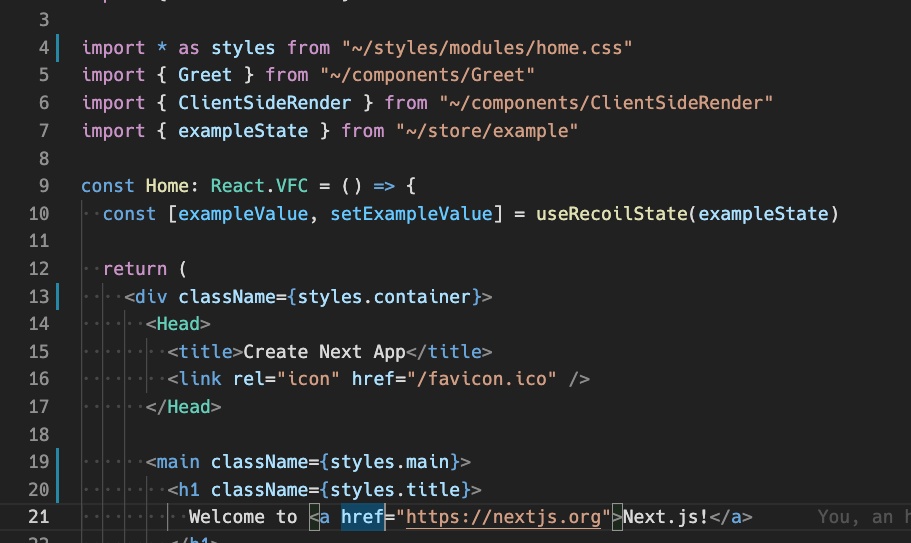
Task: Click the opening Head tag on line 14
Action: (x=178, y=323)
